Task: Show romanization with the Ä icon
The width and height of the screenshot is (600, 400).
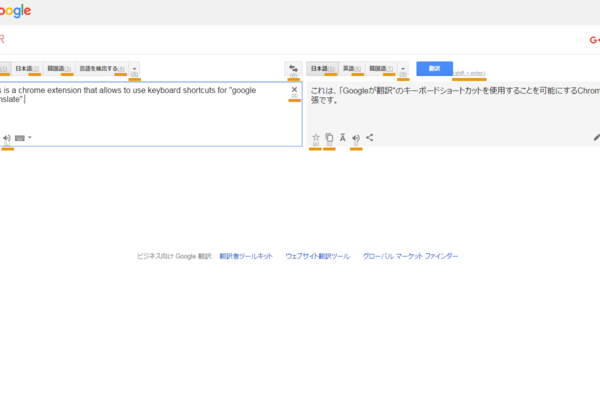Action: [343, 137]
